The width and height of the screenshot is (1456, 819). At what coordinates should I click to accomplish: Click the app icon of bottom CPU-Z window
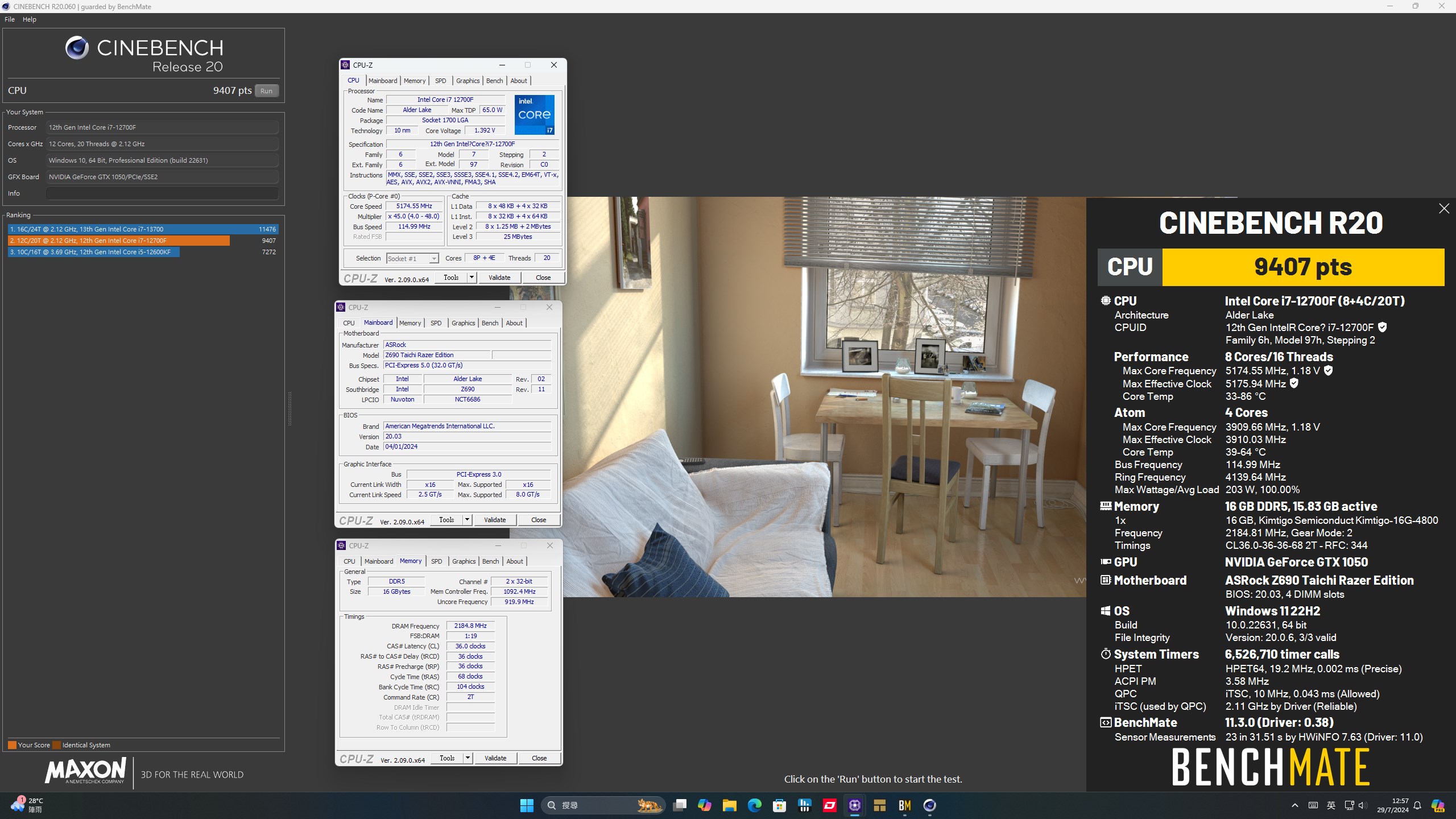(x=341, y=545)
